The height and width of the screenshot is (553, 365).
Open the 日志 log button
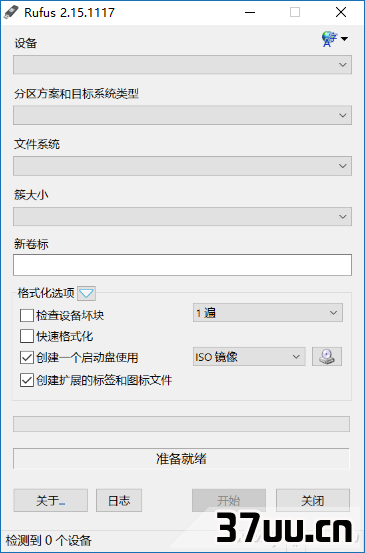pyautogui.click(x=119, y=500)
